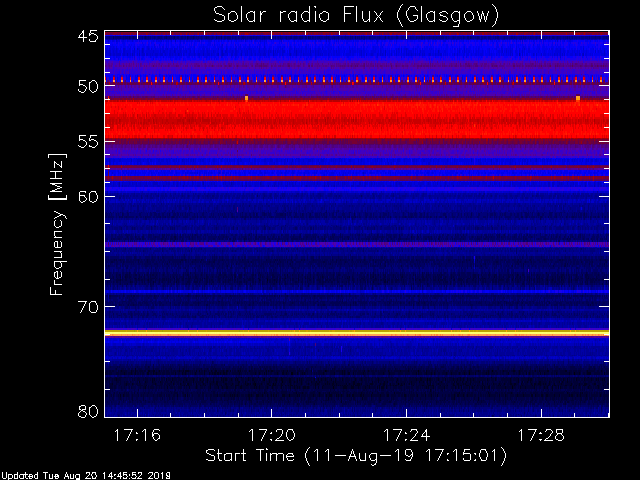Image resolution: width=640 pixels, height=480 pixels.
Task: Click the 50 frequency tick label
Action: tap(88, 87)
